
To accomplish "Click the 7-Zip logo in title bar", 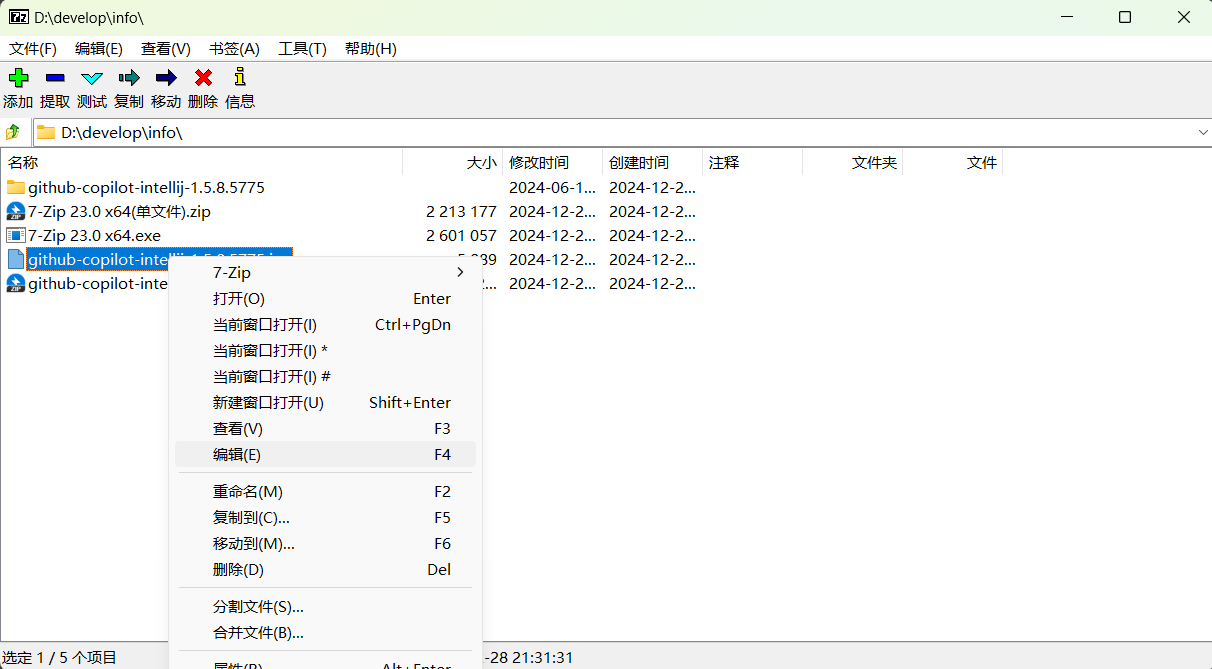I will click(18, 17).
